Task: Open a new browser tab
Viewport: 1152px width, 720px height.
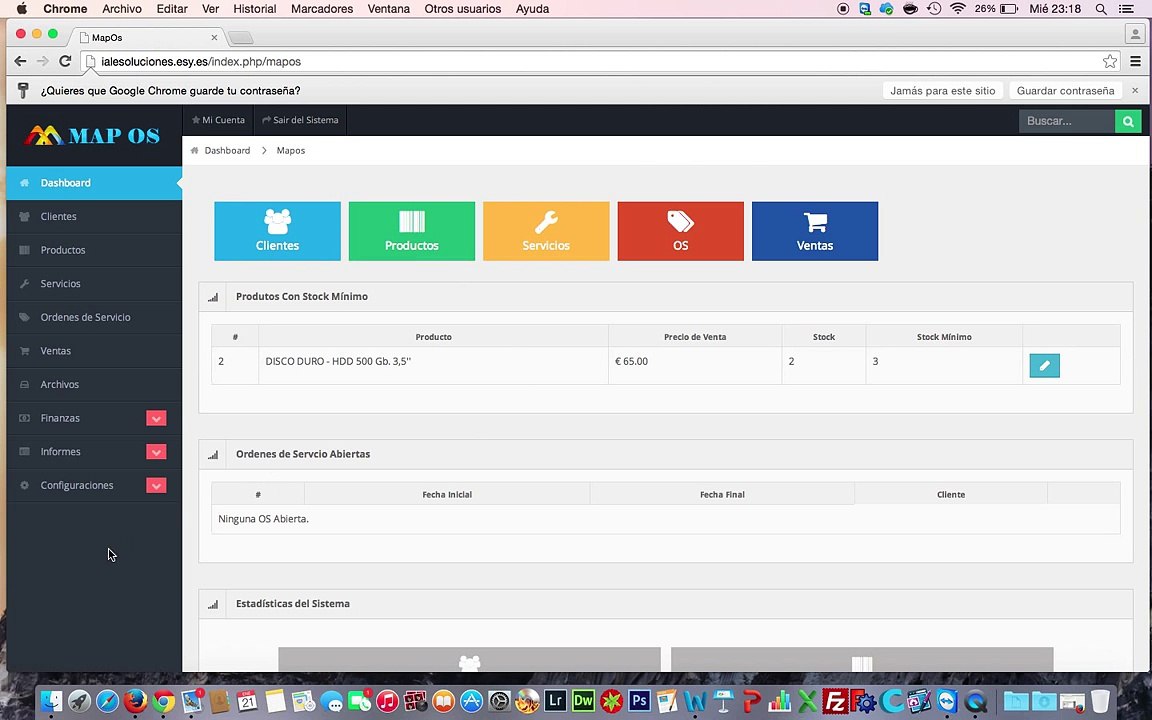Action: 240,37
